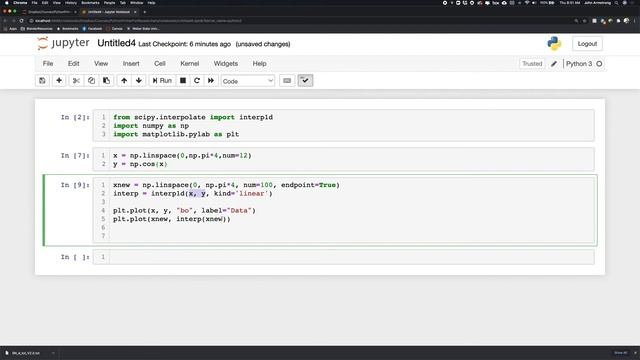This screenshot has width=640, height=360.
Task: Open Spotlight search in menu bar
Action: pos(616,3)
